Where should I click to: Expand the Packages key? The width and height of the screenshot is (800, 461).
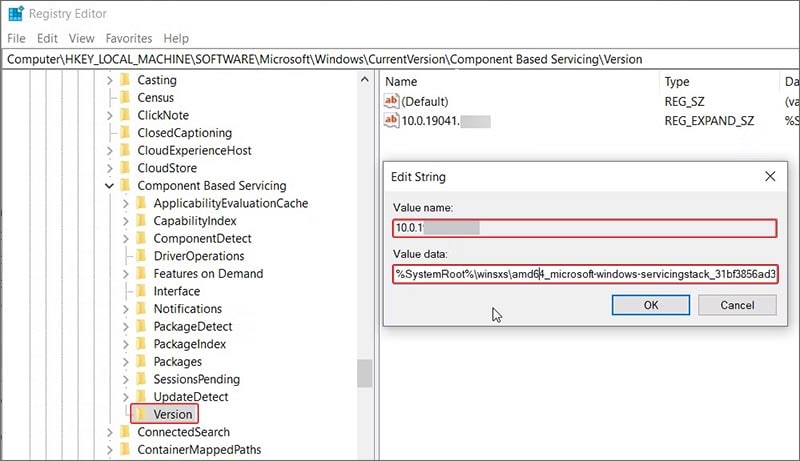126,362
